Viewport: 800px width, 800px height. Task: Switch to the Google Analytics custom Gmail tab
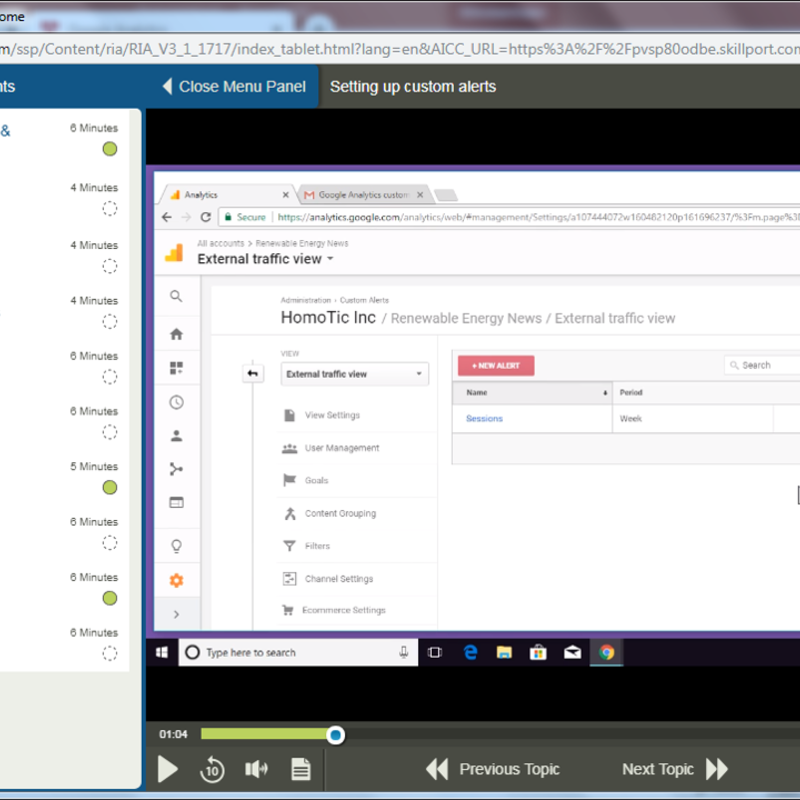coord(363,195)
